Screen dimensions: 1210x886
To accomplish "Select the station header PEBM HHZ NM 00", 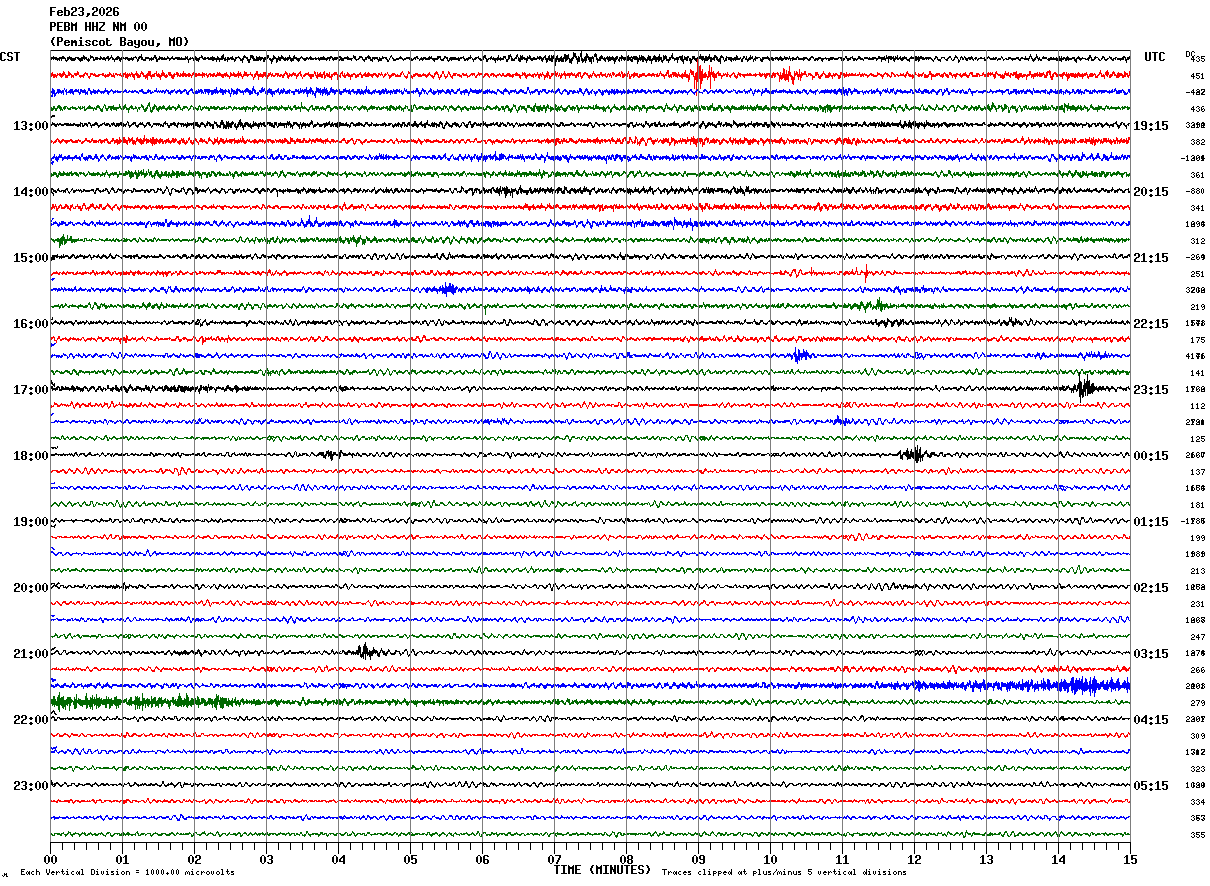I will point(98,27).
